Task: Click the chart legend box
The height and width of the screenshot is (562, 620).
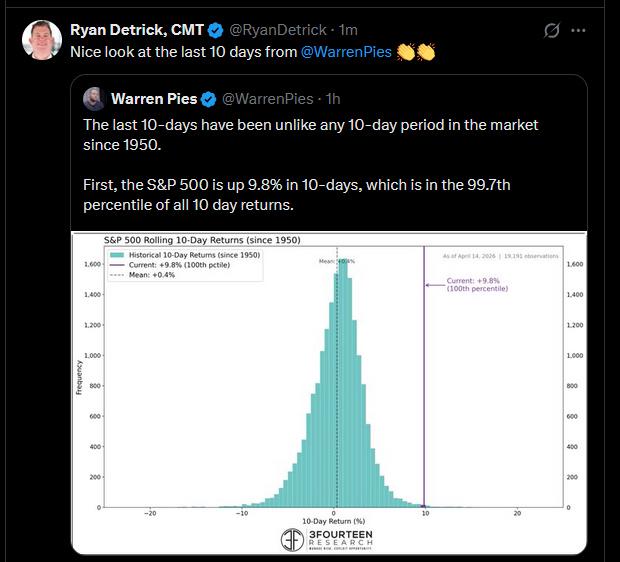Action: pos(185,265)
